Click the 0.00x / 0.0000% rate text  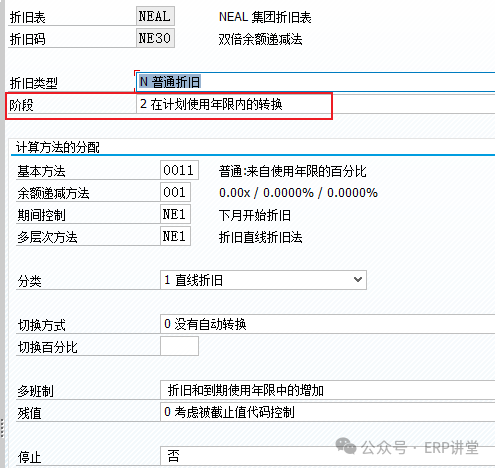coord(298,193)
